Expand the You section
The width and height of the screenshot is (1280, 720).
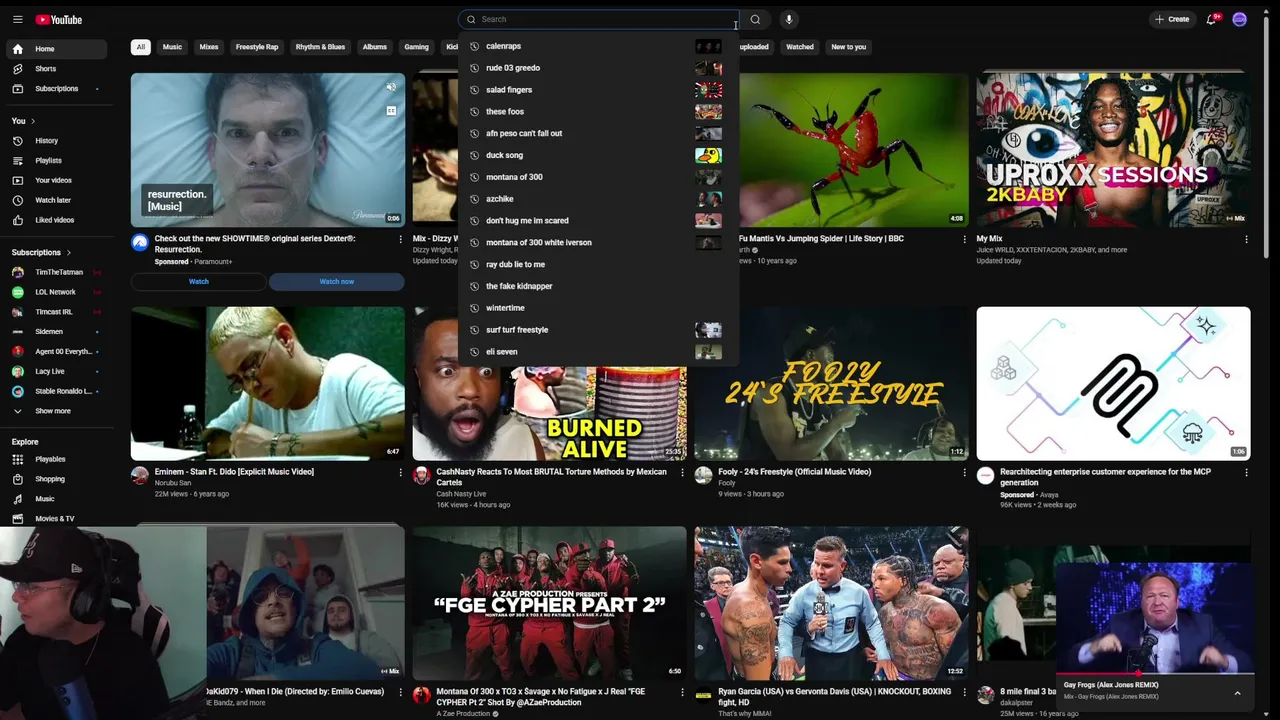(x=23, y=121)
